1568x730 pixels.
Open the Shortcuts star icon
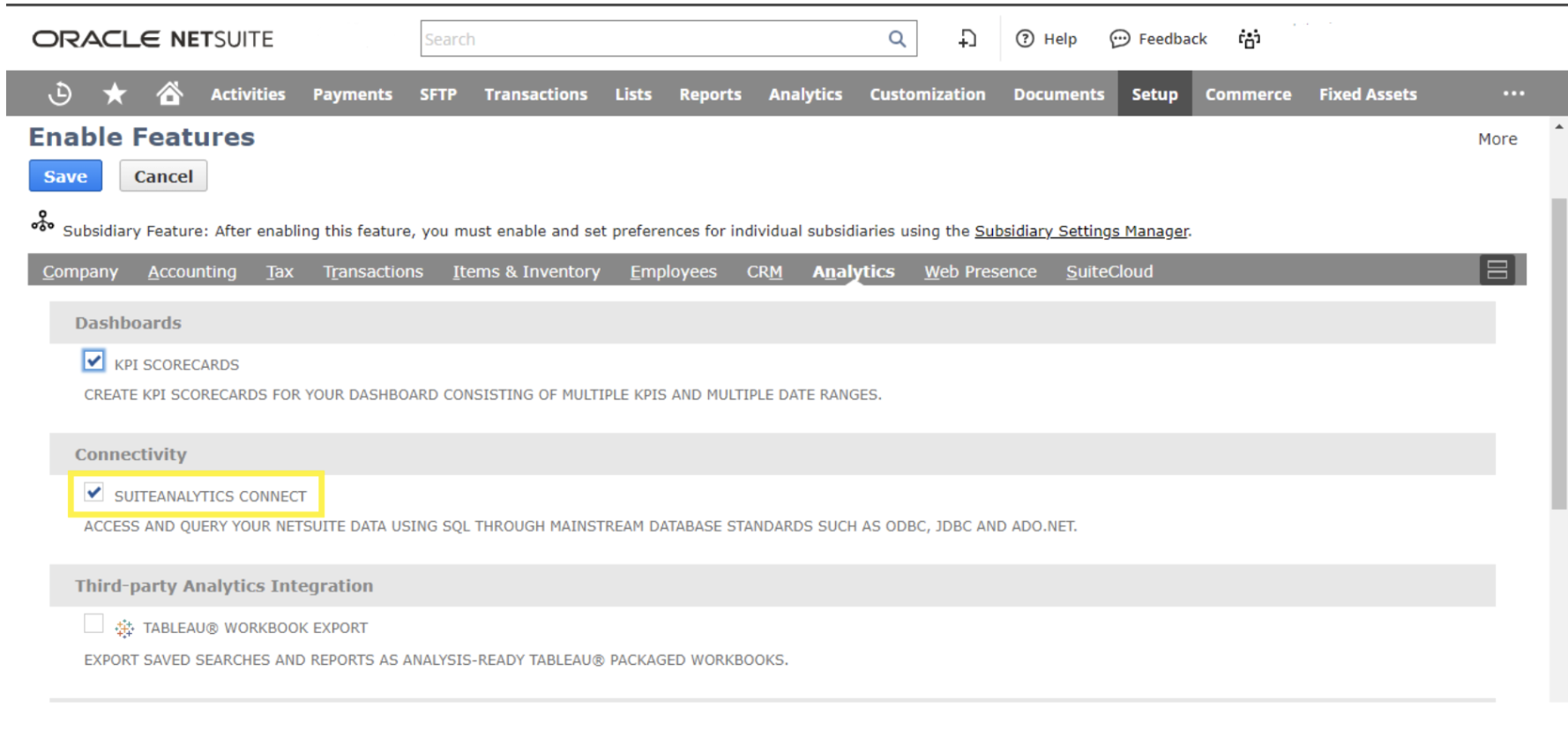coord(115,93)
